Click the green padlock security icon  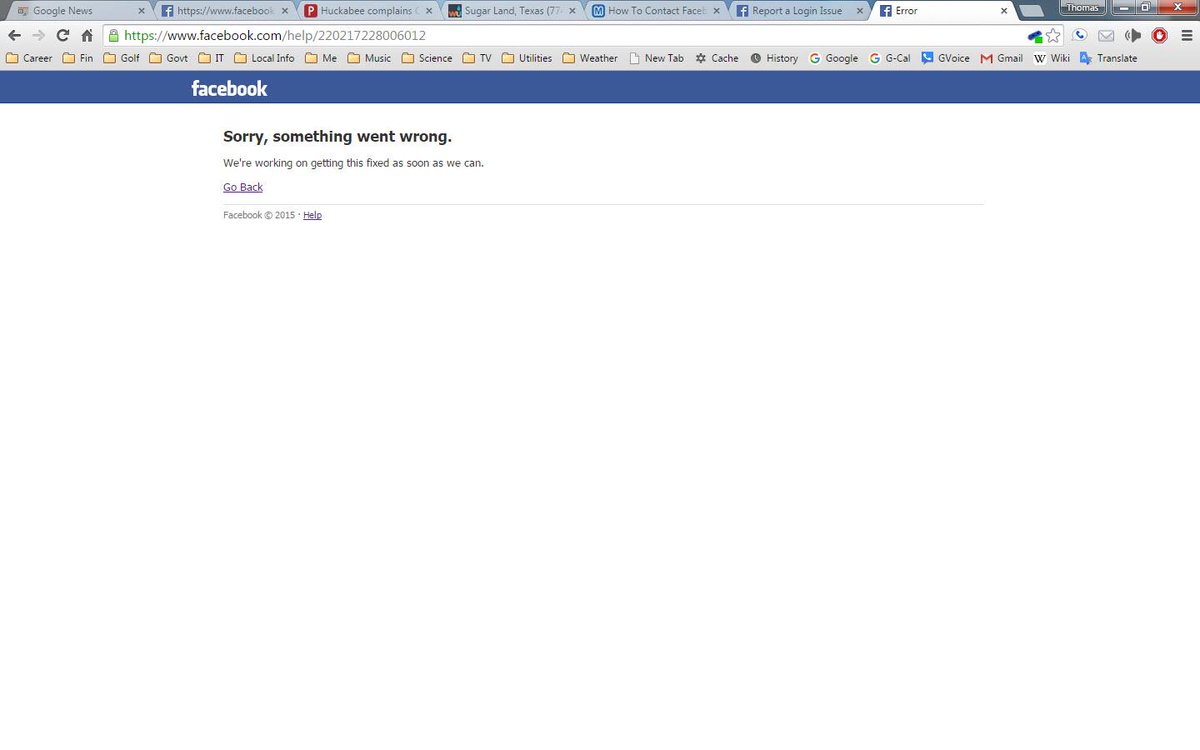tap(113, 35)
